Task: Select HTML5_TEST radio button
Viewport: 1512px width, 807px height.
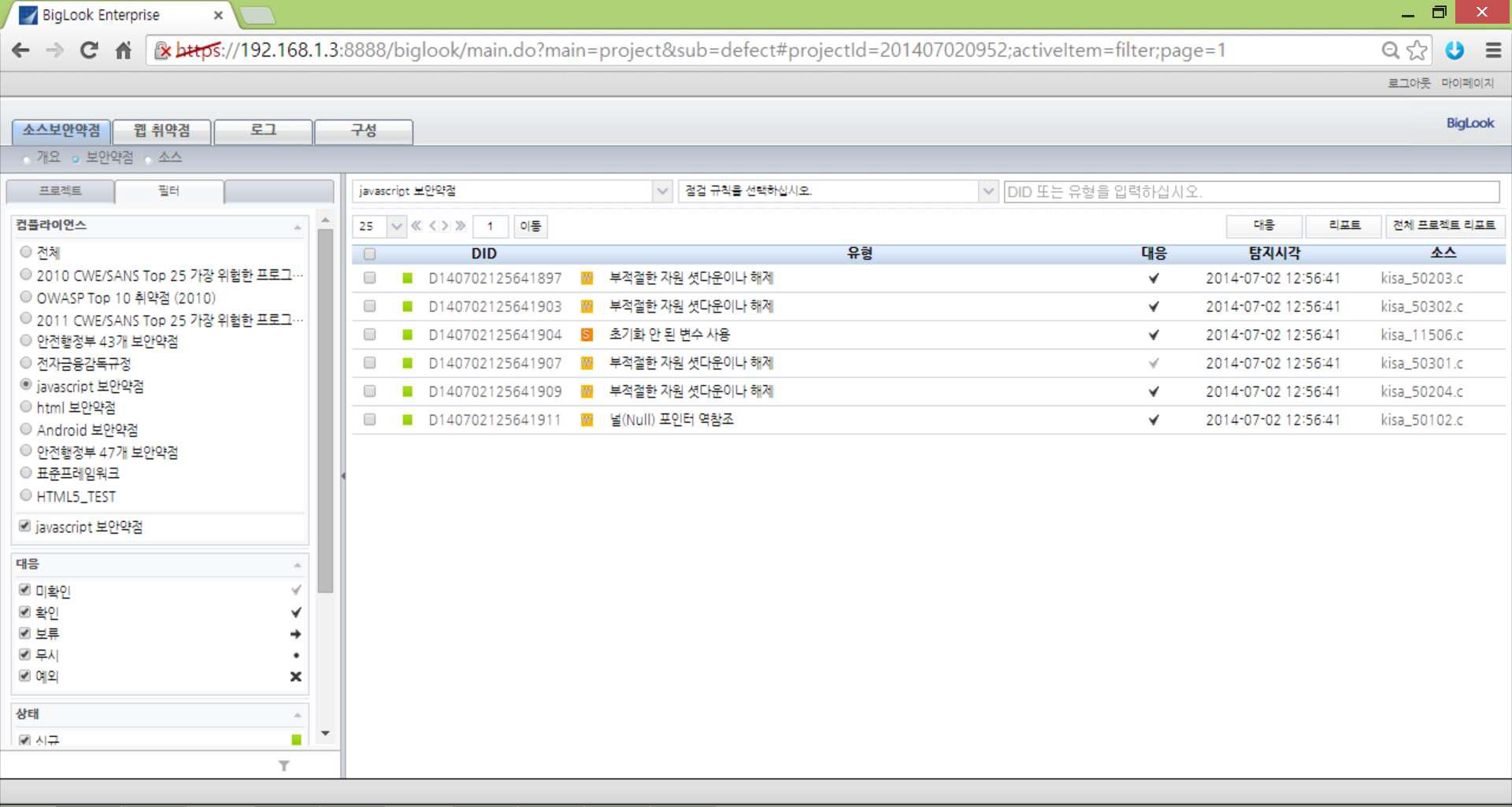Action: coord(26,495)
